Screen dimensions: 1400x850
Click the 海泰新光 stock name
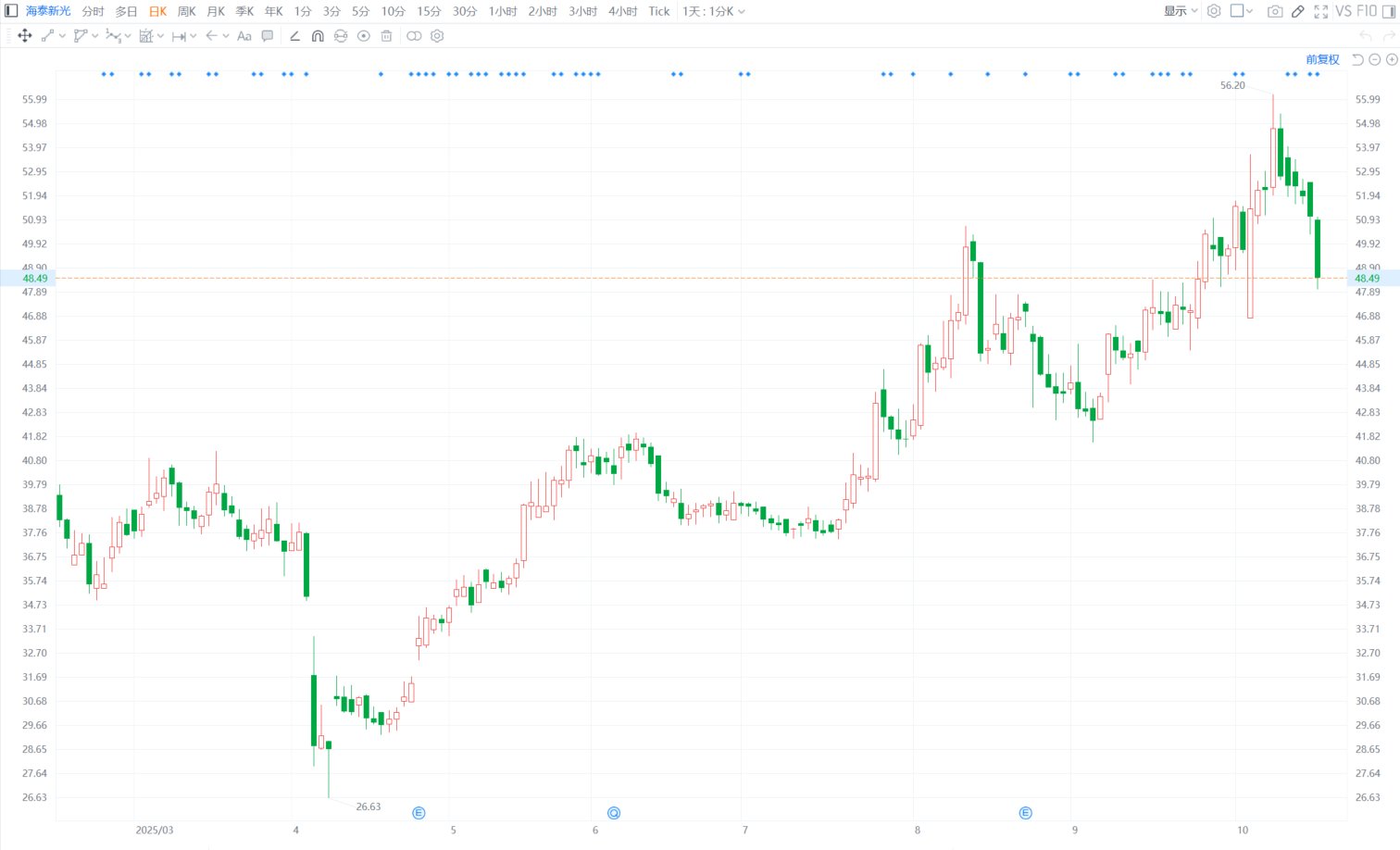point(48,11)
